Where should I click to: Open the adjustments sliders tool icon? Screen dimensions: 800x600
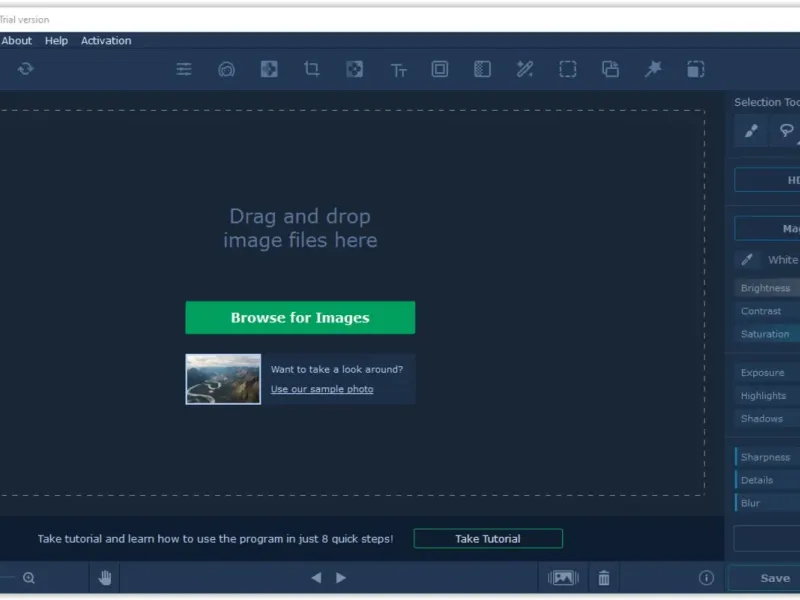(x=184, y=69)
